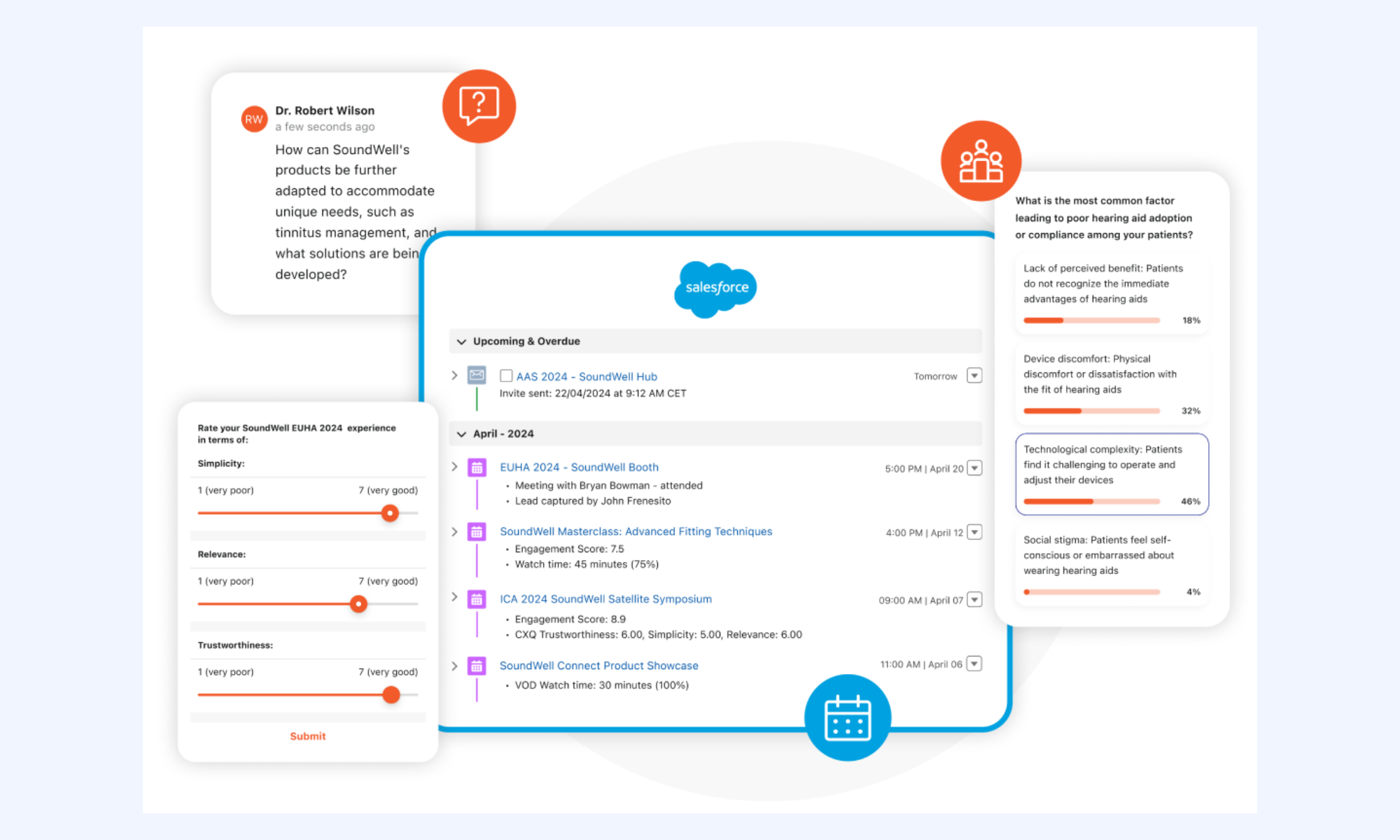Click the calendar icon for SoundWell Masterclass

coord(477,532)
